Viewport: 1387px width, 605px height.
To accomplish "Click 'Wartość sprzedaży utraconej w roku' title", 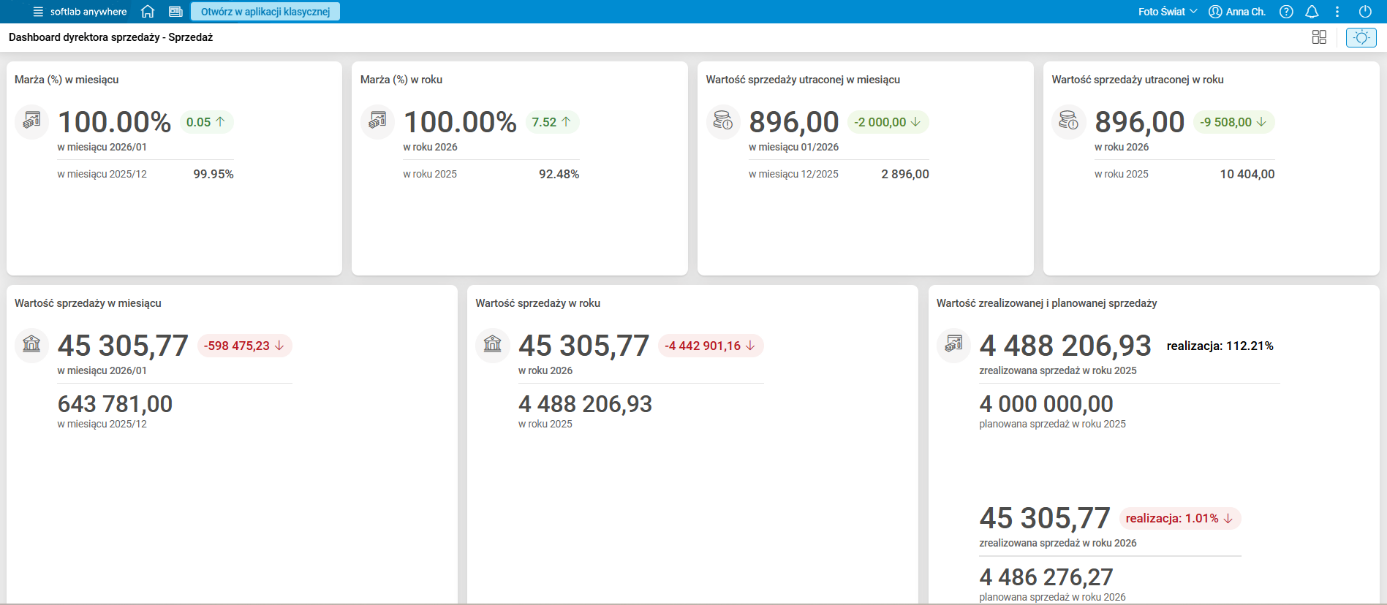I will pos(1137,79).
